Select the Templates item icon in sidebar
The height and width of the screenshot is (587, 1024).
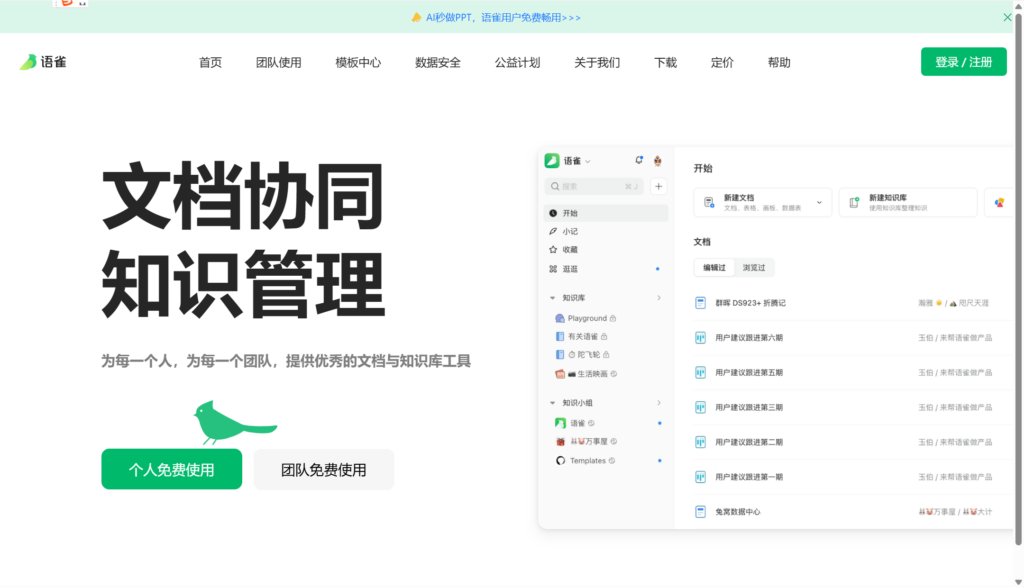tap(559, 460)
